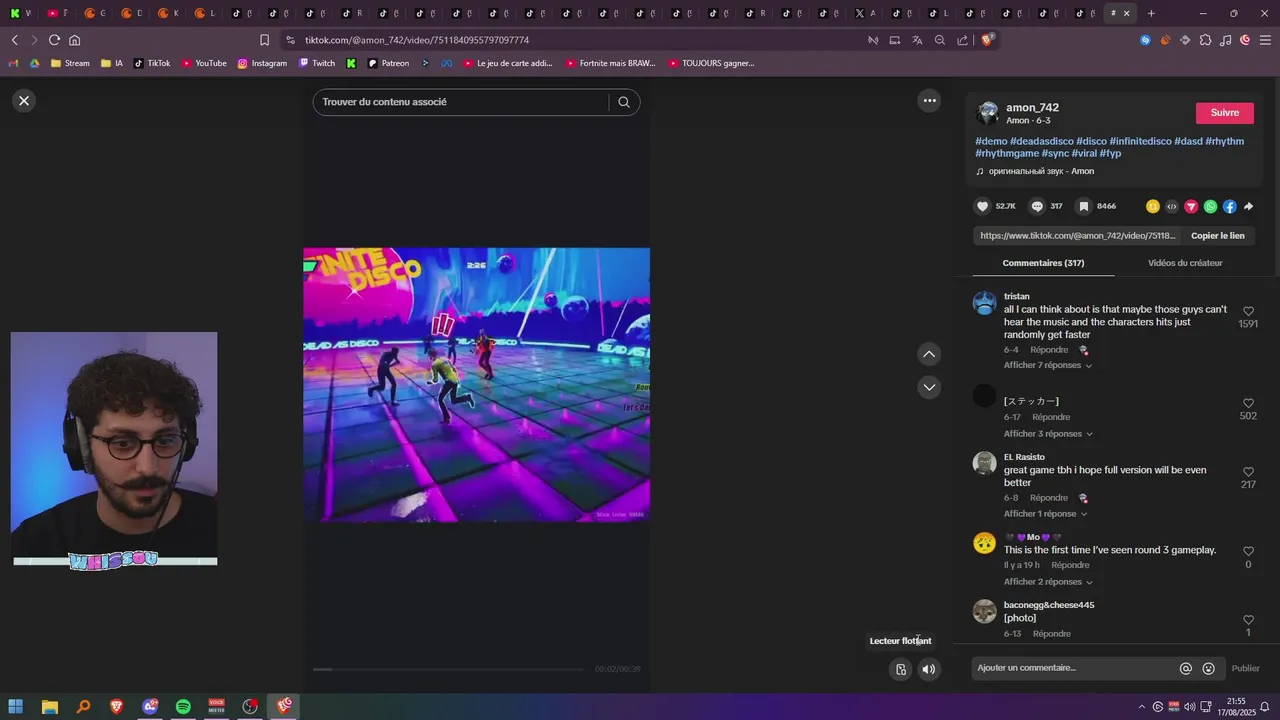Go to previous video with up arrow

[929, 354]
